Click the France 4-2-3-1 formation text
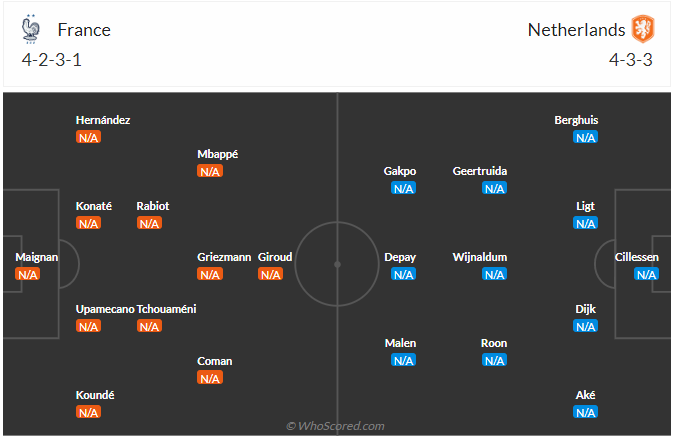Screen dimensions: 681x439 coord(52,60)
